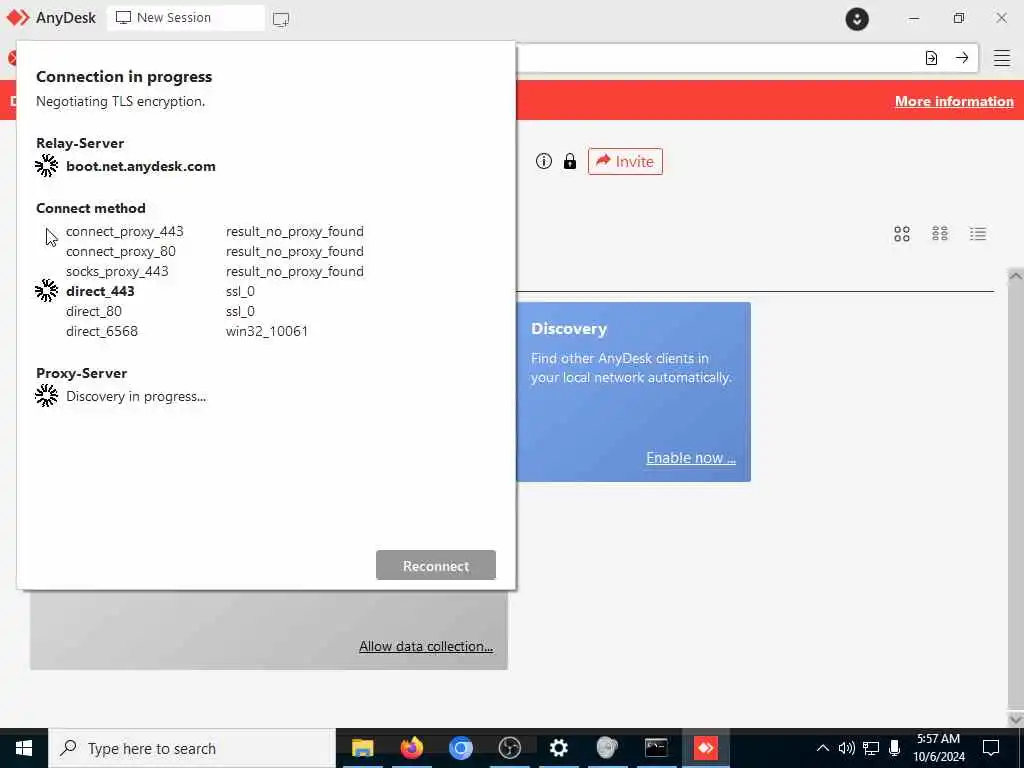Click AnyDesk icon in taskbar
Viewport: 1024px width, 768px height.
pos(705,748)
